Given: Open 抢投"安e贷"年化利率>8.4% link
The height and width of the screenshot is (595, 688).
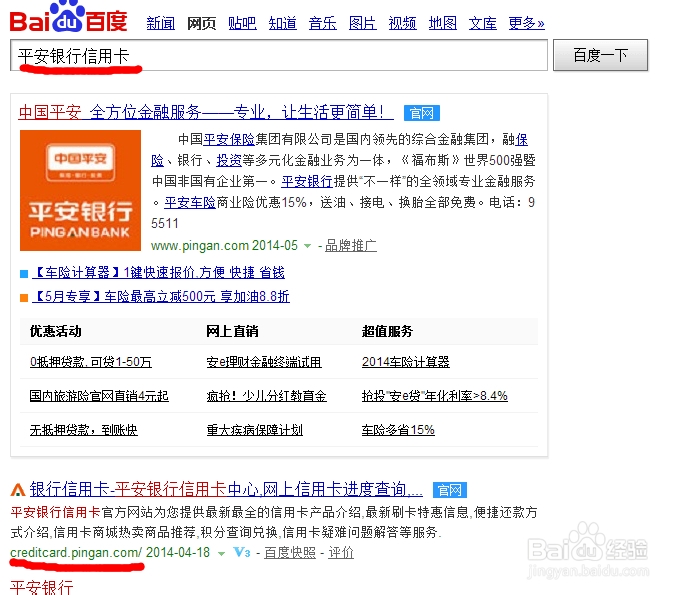Looking at the screenshot, I should (435, 396).
